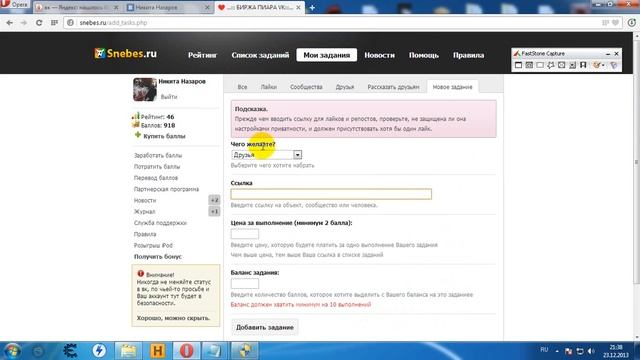Select the Новое задание tab

452,87
